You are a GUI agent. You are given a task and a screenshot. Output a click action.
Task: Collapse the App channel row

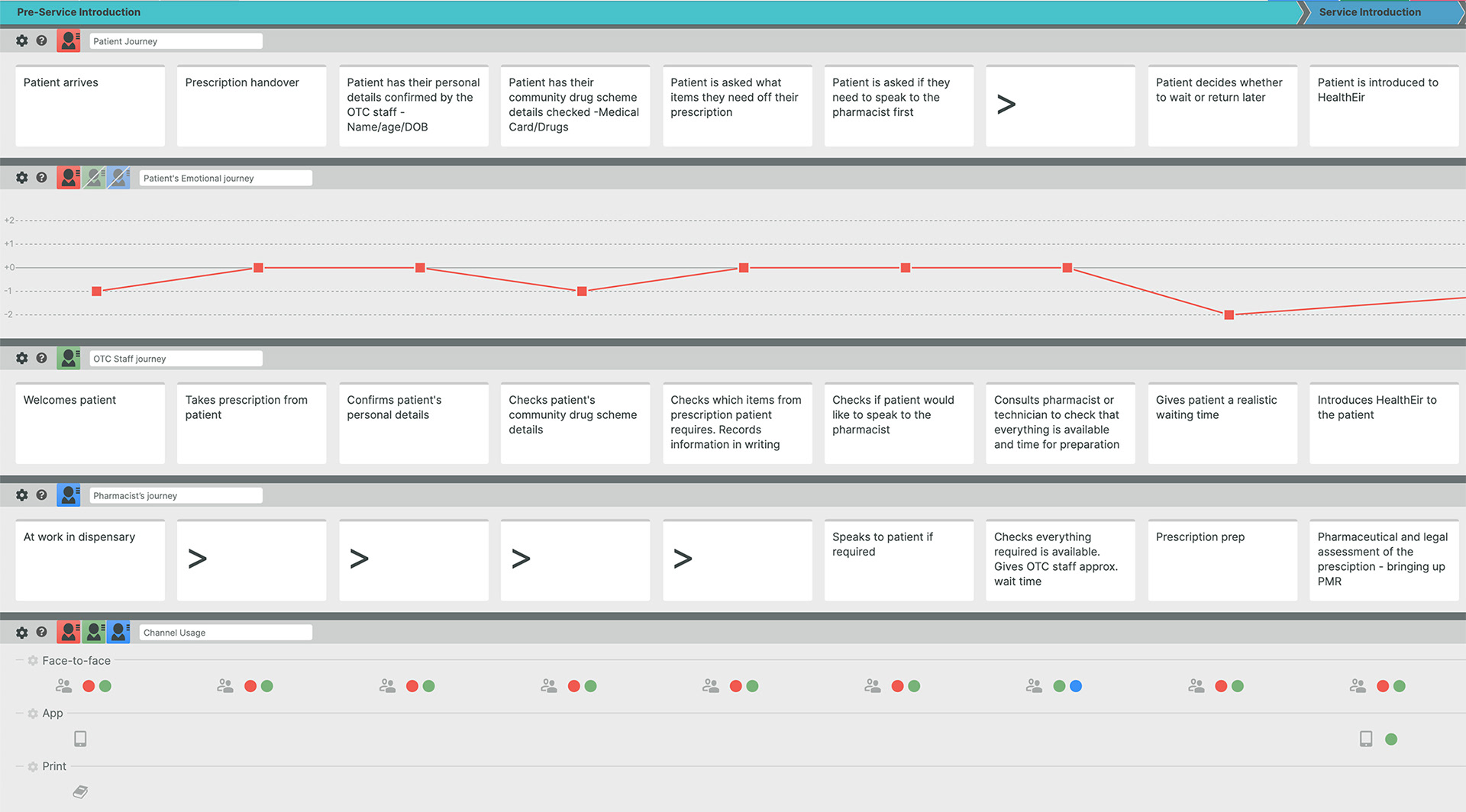(20, 714)
